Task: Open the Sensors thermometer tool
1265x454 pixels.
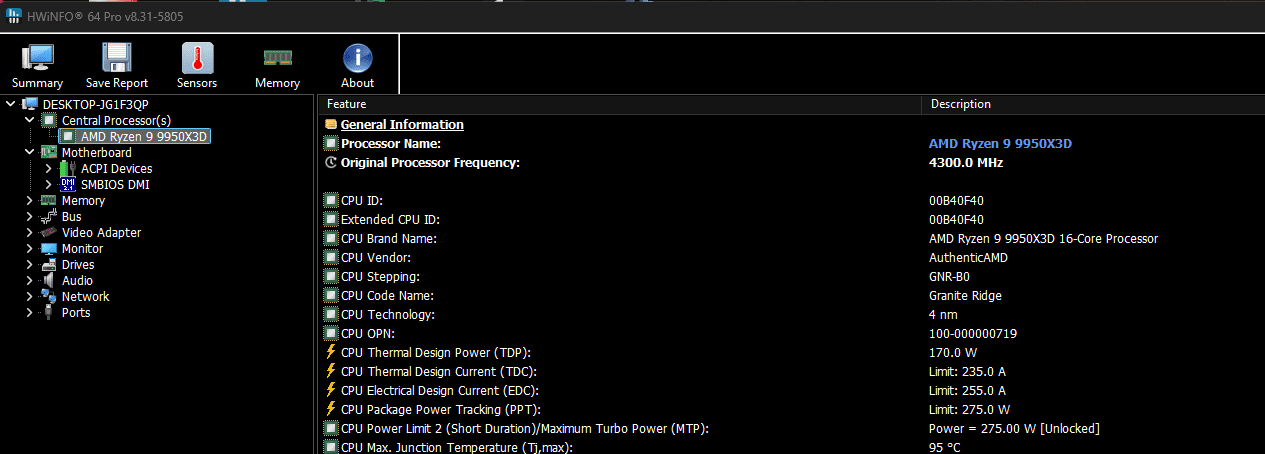Action: [197, 66]
